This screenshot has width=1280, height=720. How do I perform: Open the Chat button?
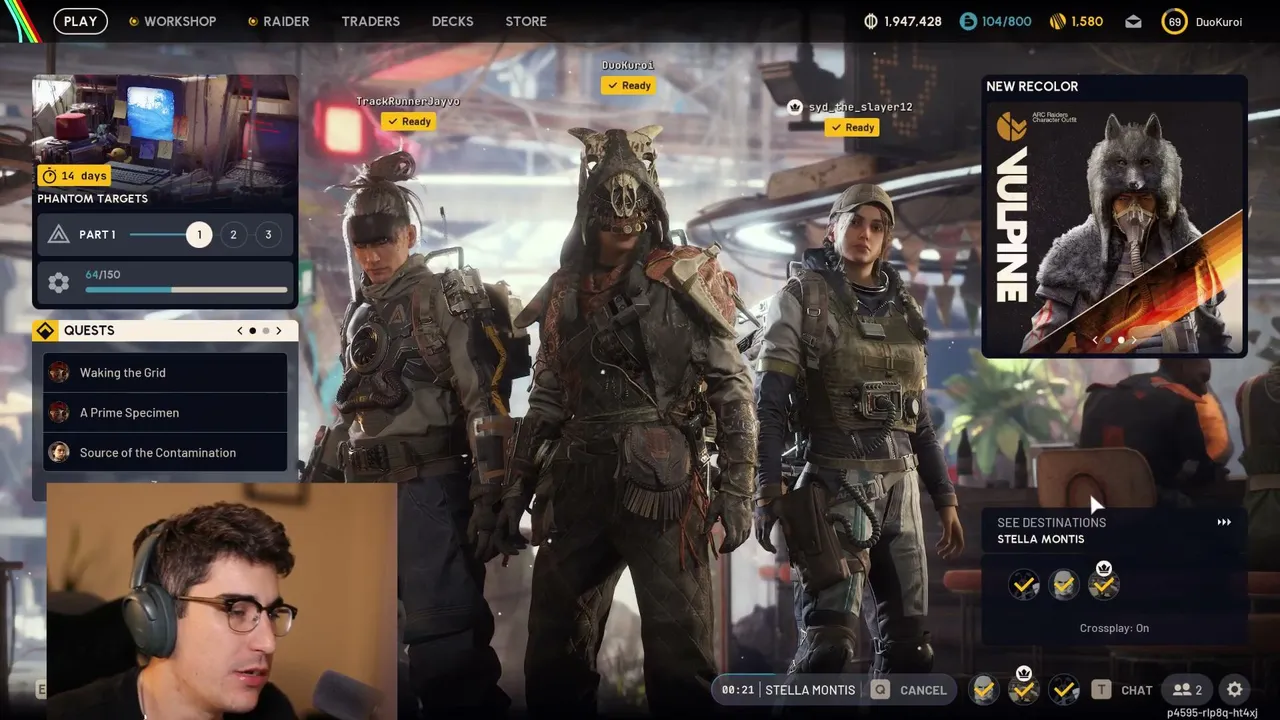pos(1137,690)
